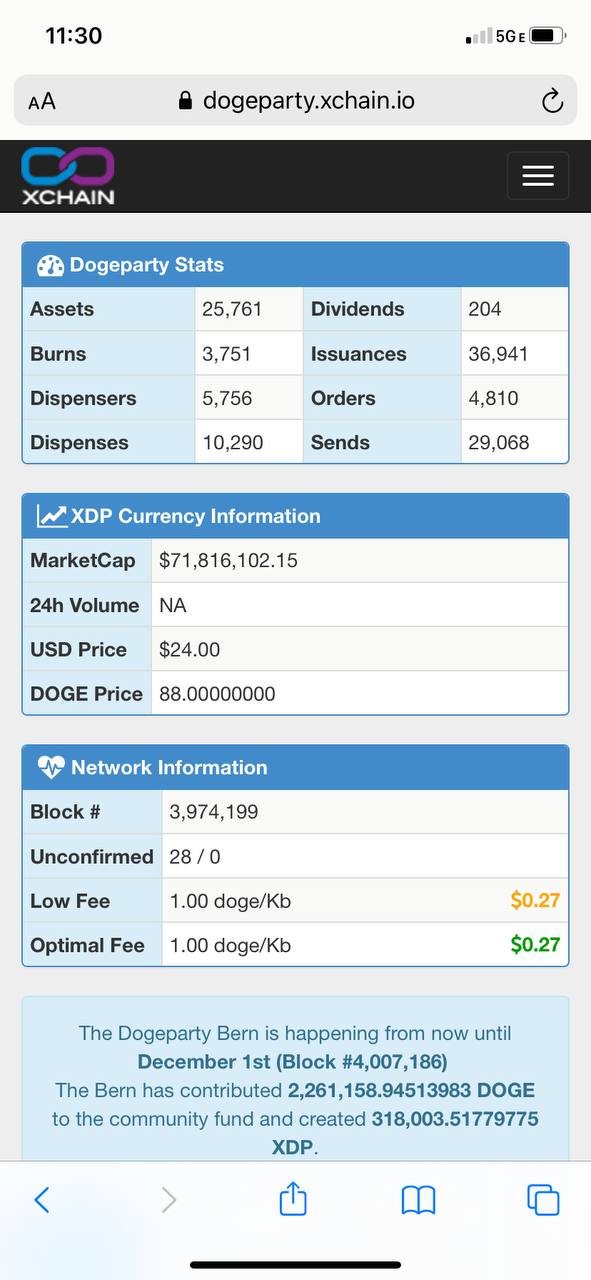Image resolution: width=591 pixels, height=1280 pixels.
Task: Tap the Burns stat row label
Action: pos(58,354)
